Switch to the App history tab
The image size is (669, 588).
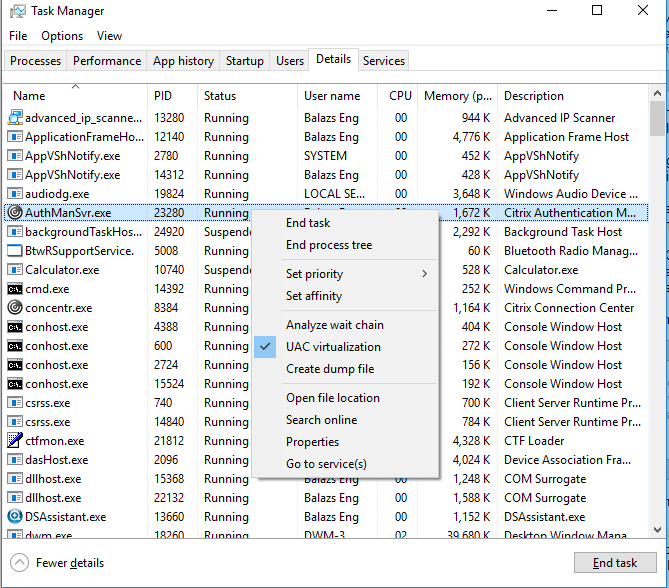[183, 61]
